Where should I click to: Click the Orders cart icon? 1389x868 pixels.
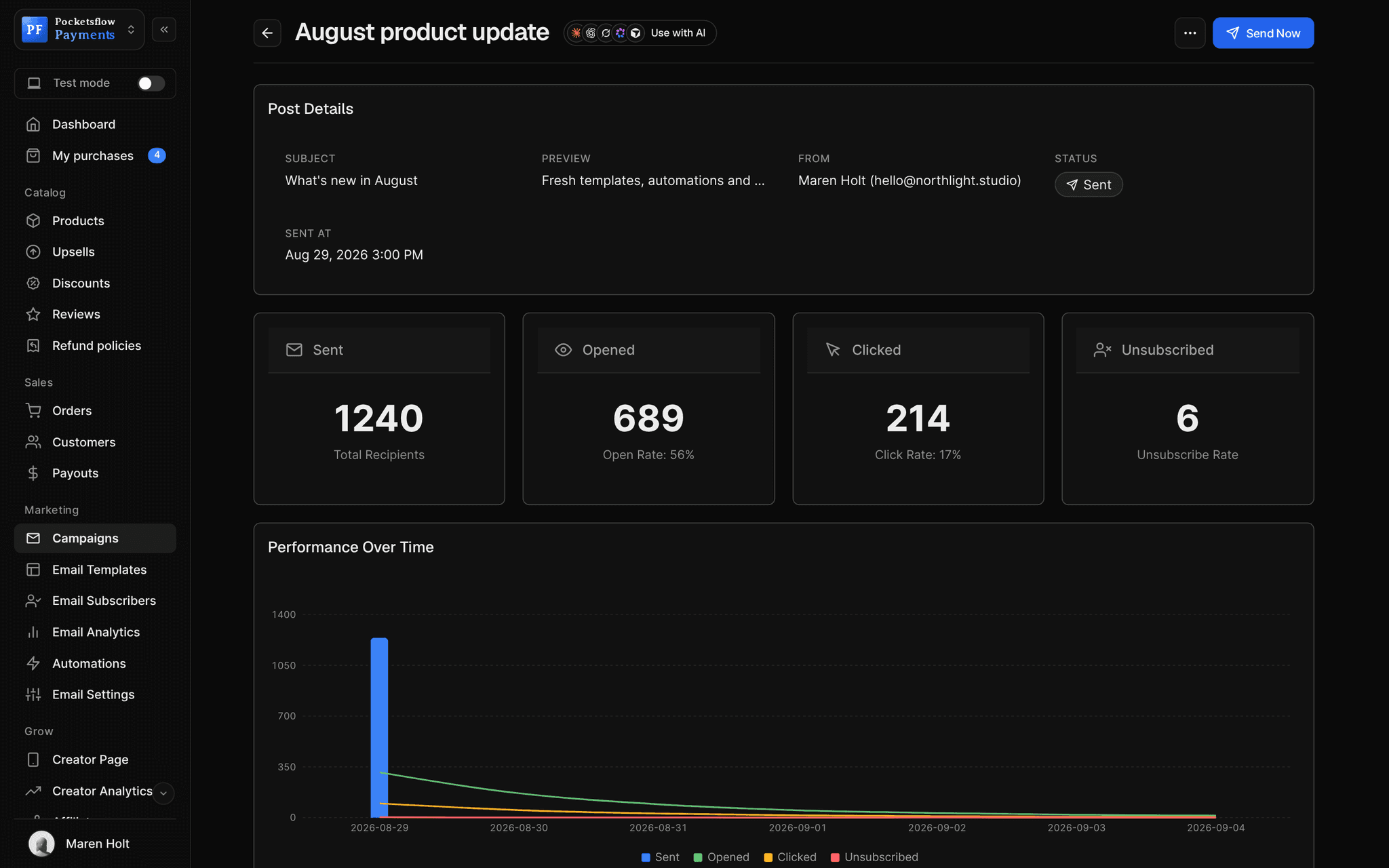pos(33,410)
